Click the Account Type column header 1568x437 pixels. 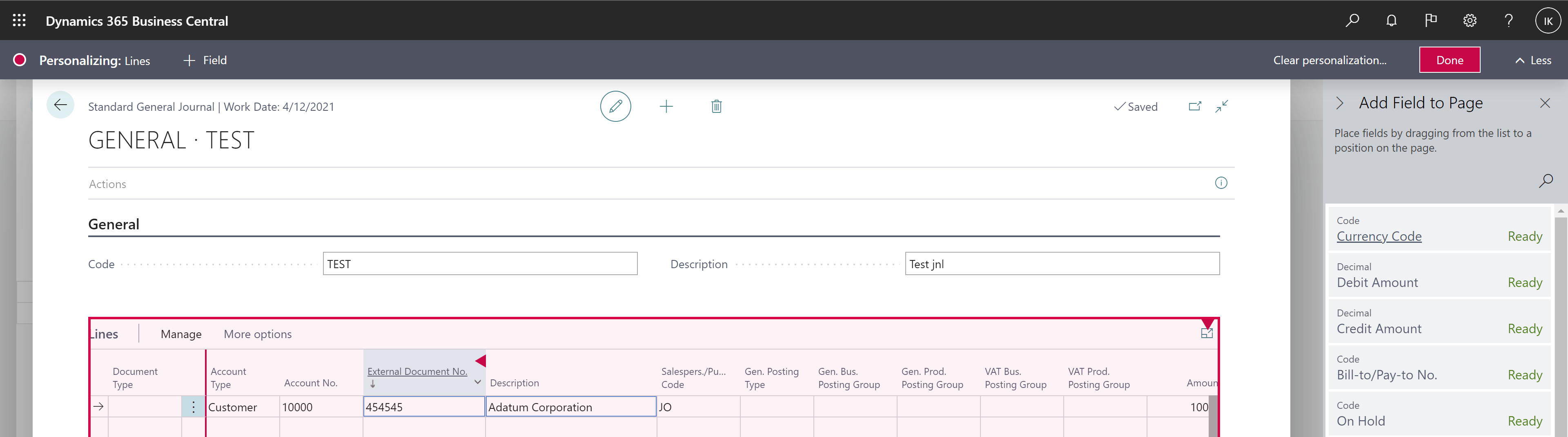228,378
